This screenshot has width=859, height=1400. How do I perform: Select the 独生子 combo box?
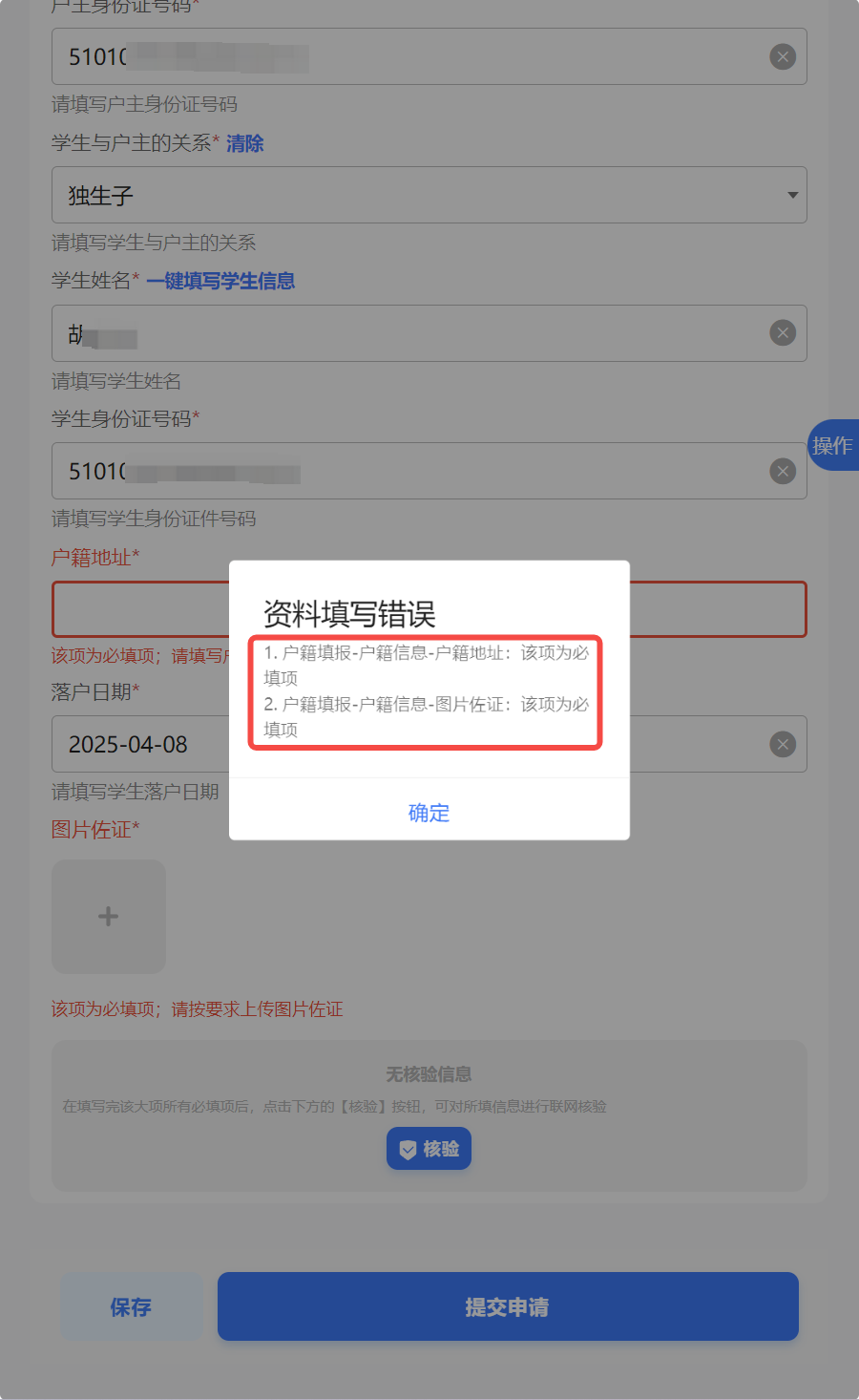(x=429, y=195)
